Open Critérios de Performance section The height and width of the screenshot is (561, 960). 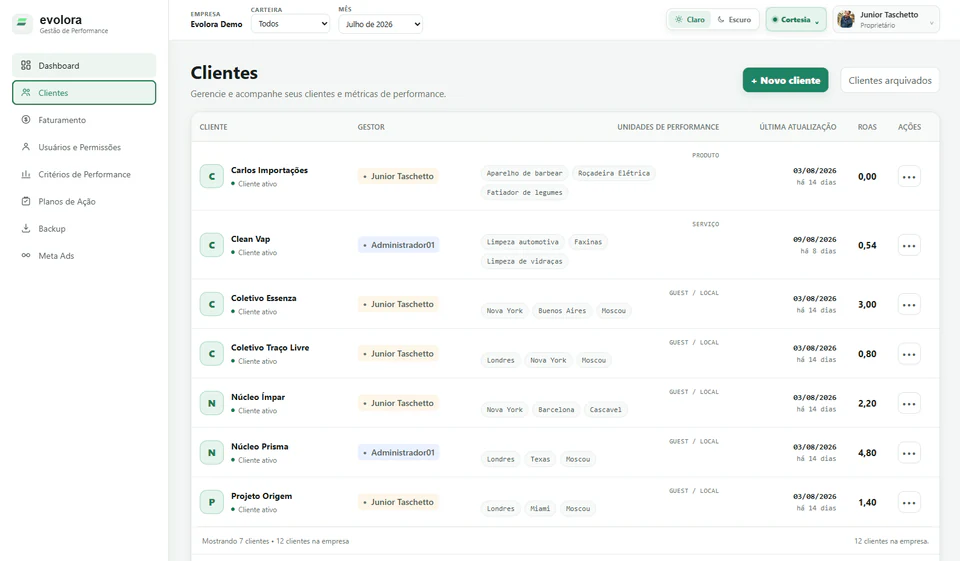84,175
